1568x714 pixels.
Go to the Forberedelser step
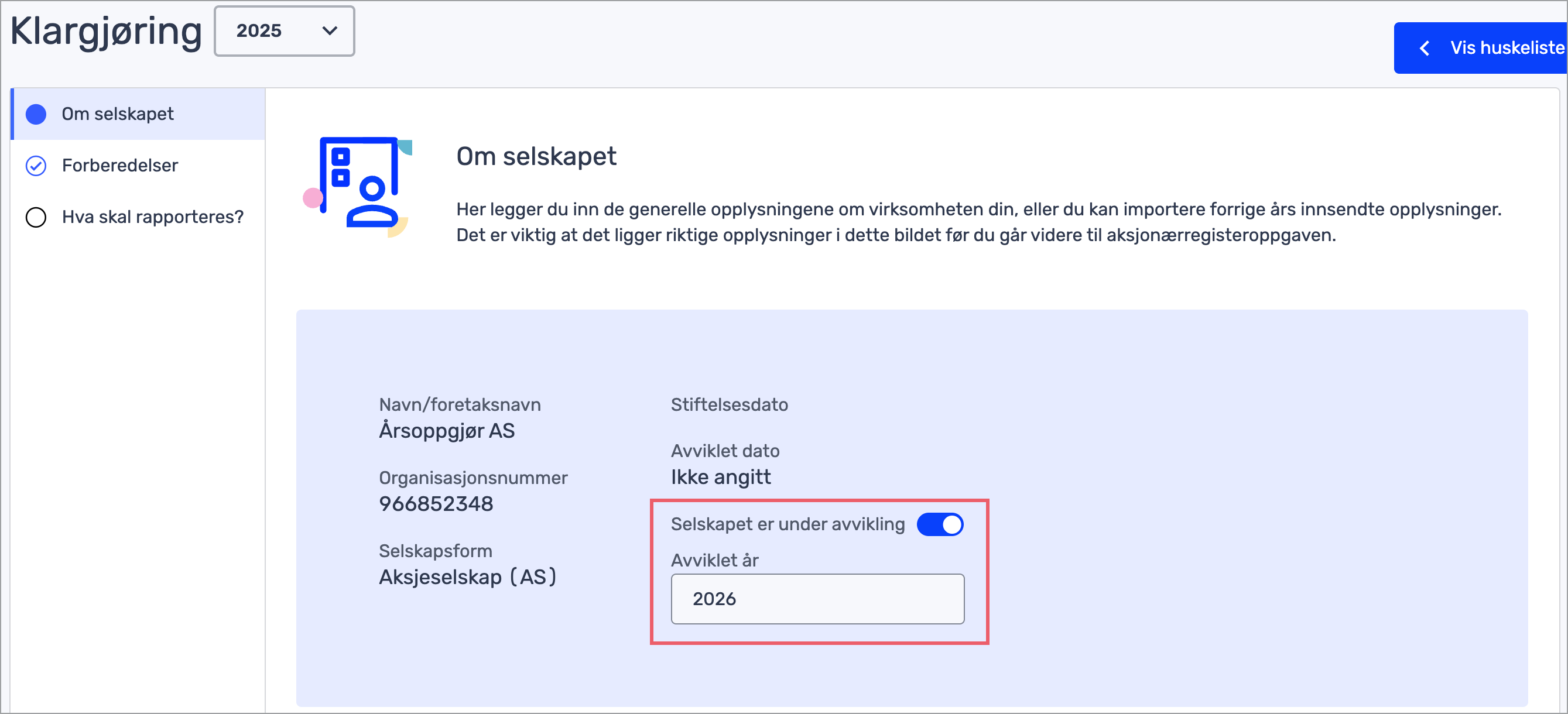pyautogui.click(x=120, y=166)
